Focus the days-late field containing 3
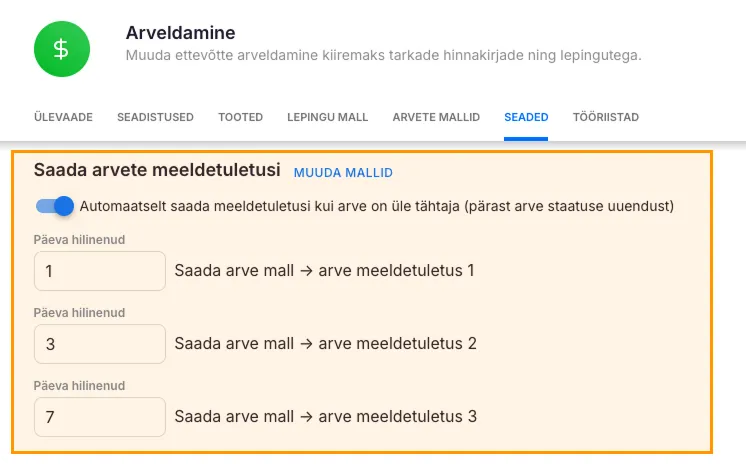Image resolution: width=746 pixels, height=464 pixels. coord(99,344)
